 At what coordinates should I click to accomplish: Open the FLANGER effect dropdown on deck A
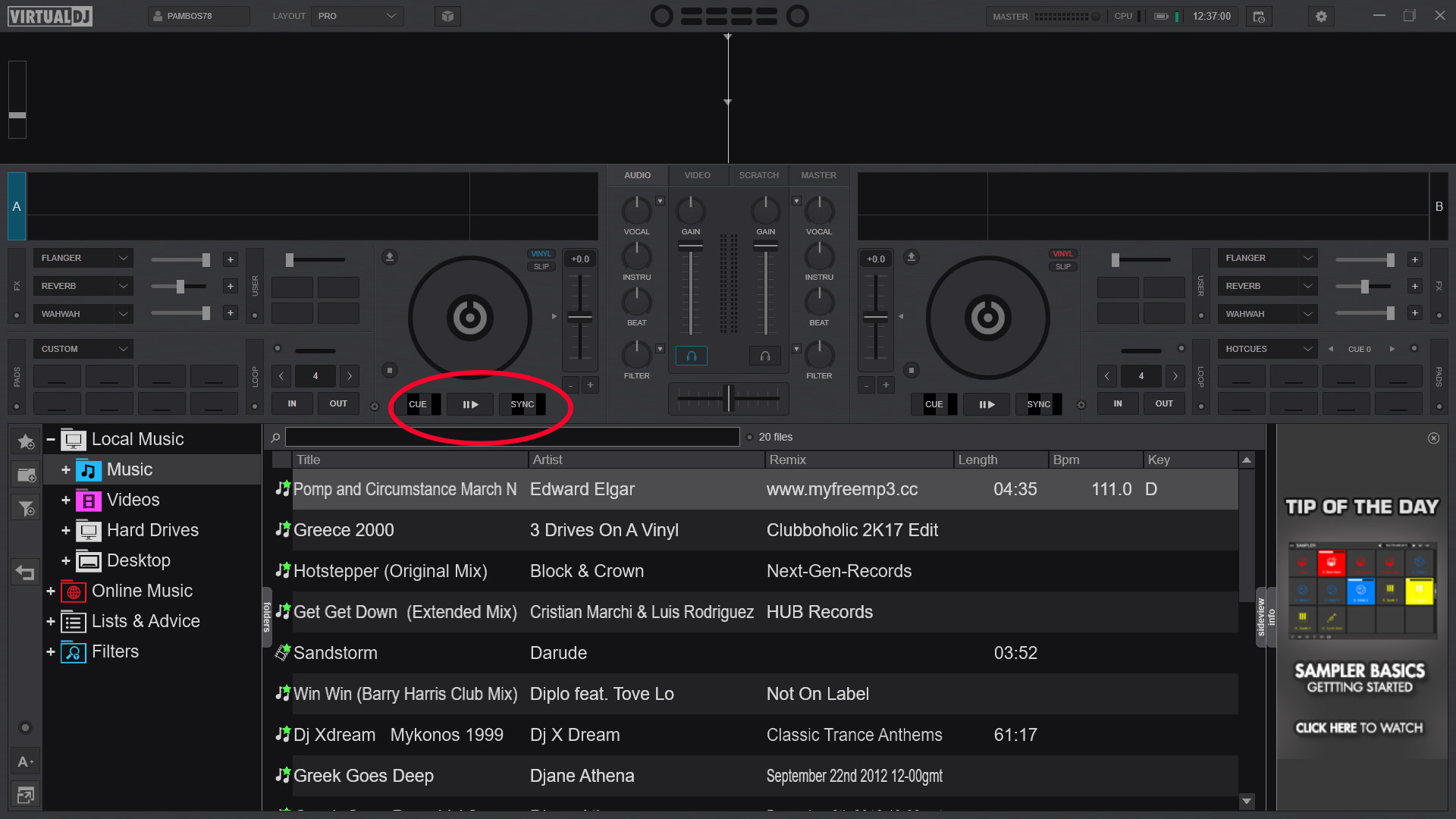click(x=123, y=258)
